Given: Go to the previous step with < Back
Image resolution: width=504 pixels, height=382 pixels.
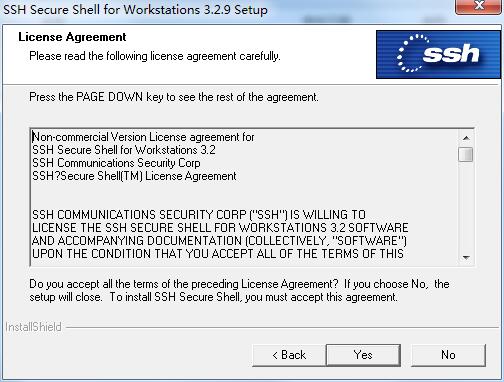Looking at the screenshot, I should [x=289, y=355].
